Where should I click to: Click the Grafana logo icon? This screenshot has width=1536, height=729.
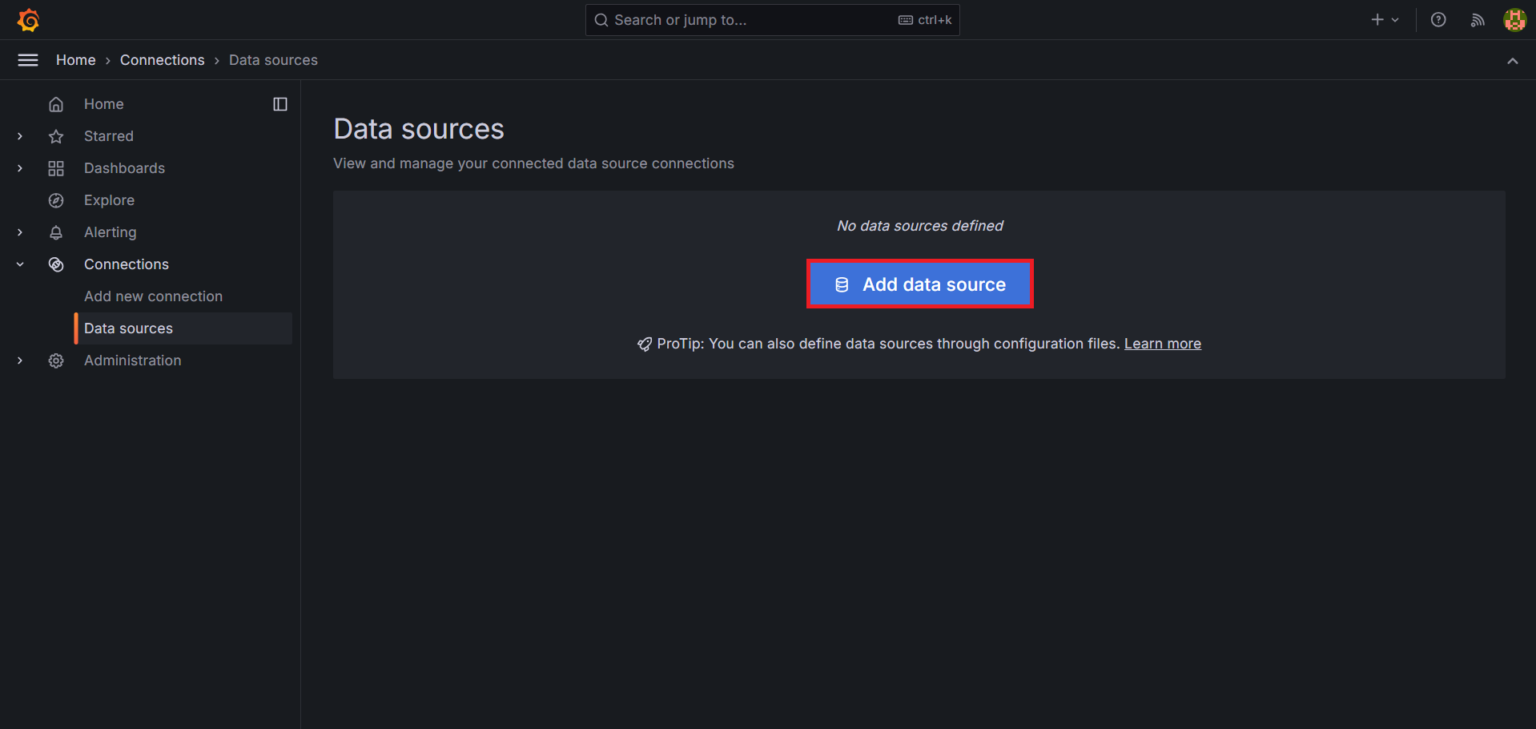(28, 20)
